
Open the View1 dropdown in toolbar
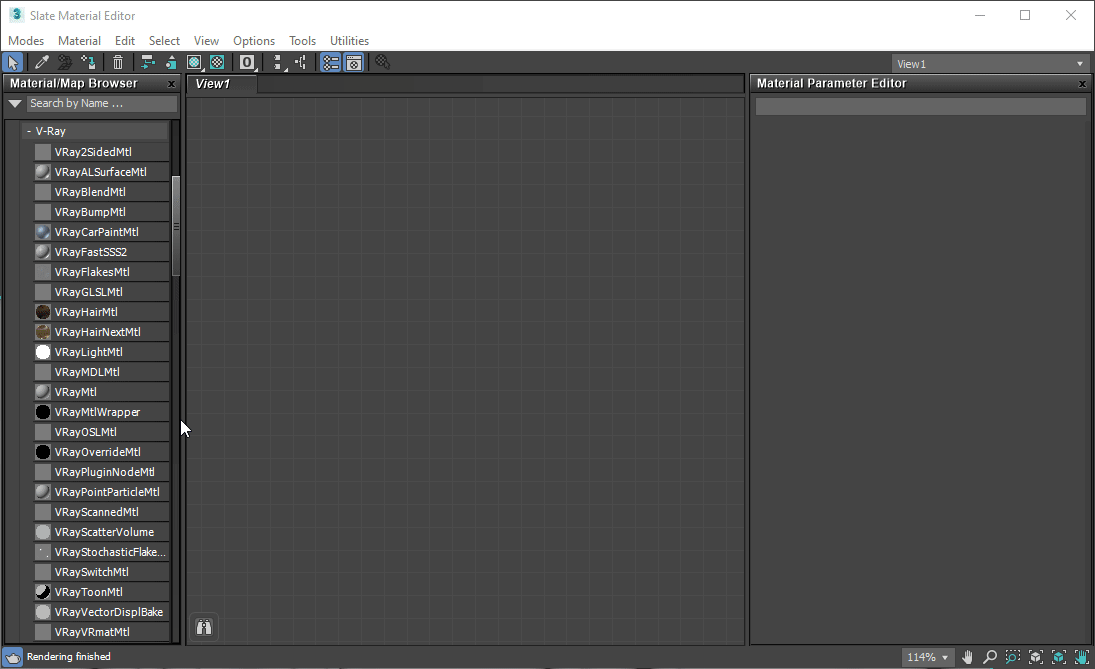989,64
